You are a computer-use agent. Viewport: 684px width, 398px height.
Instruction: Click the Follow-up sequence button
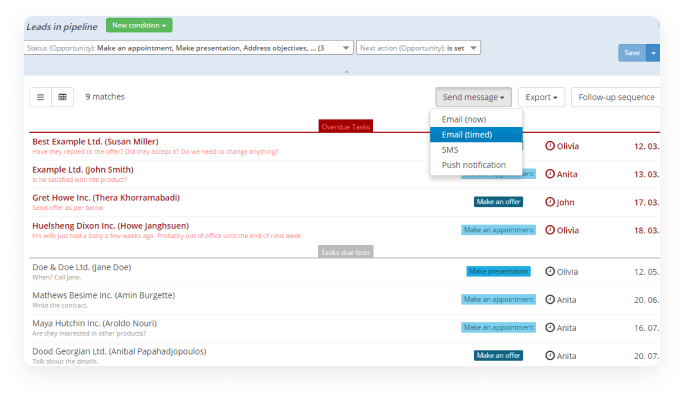pos(616,97)
